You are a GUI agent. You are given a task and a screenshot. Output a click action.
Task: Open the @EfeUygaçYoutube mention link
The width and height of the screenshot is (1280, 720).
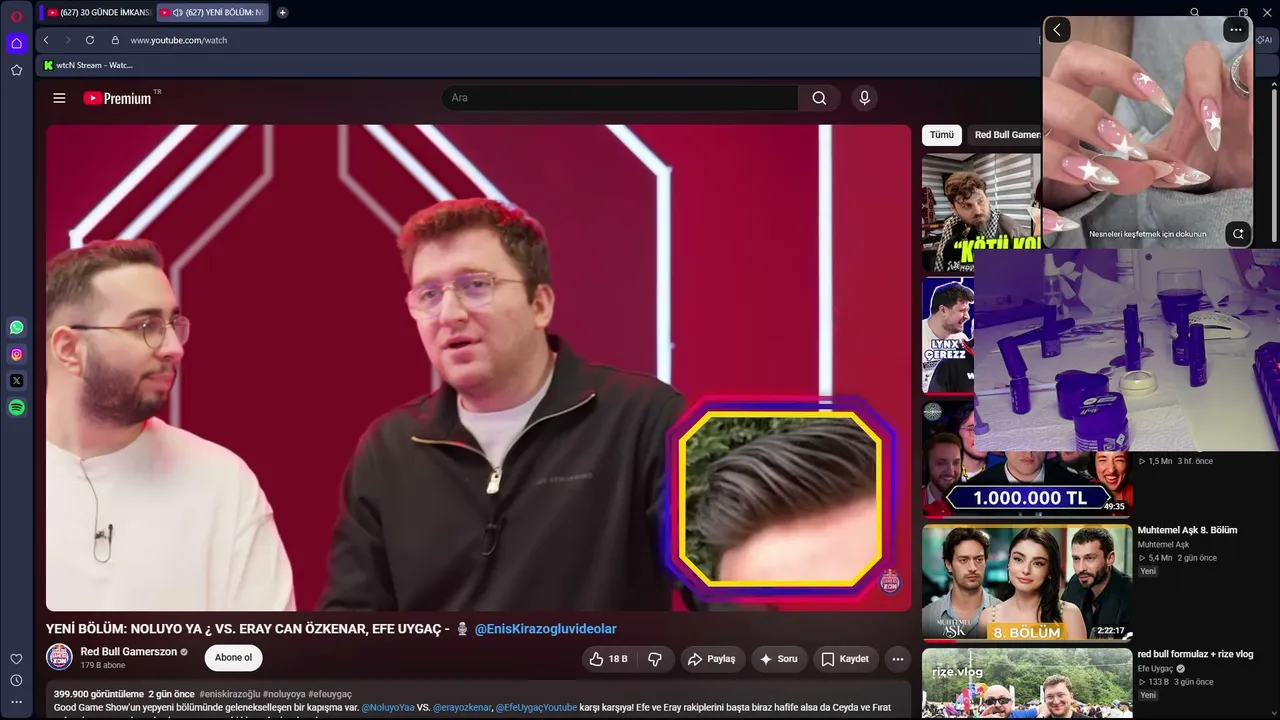(x=536, y=708)
